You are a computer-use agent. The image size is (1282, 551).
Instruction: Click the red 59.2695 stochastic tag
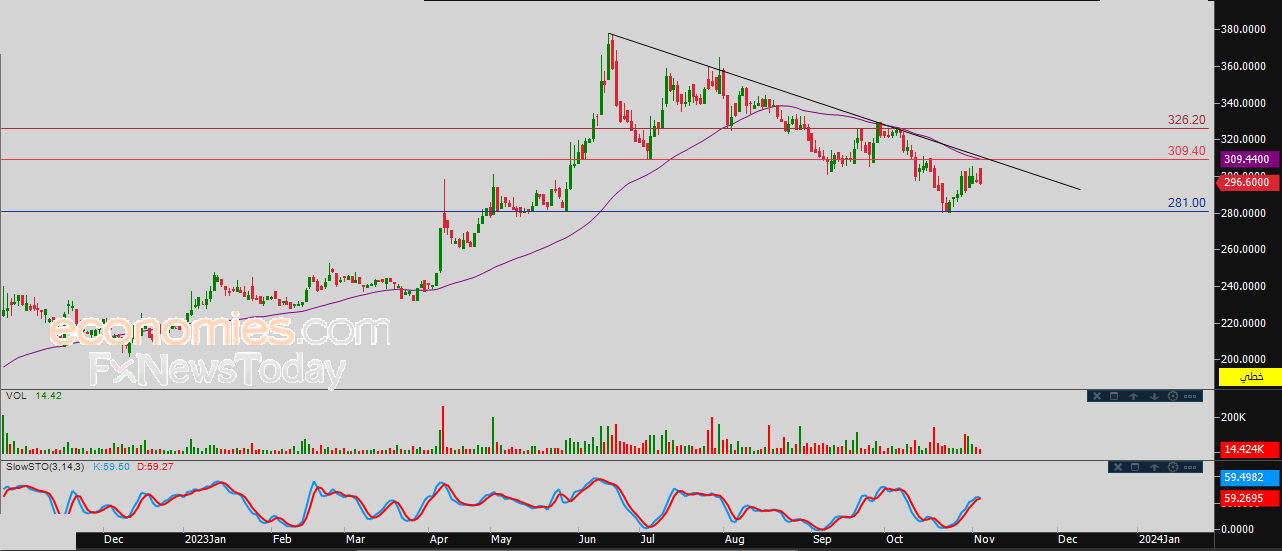point(1249,497)
